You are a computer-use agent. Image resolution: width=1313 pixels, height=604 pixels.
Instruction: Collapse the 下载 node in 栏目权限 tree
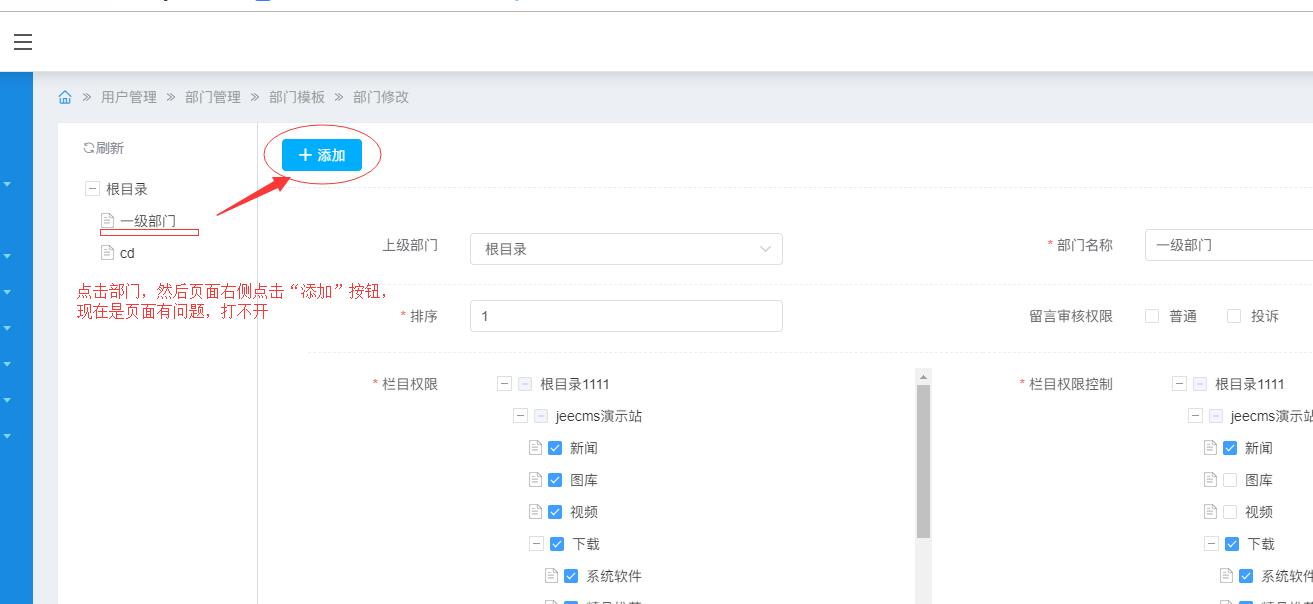click(536, 544)
